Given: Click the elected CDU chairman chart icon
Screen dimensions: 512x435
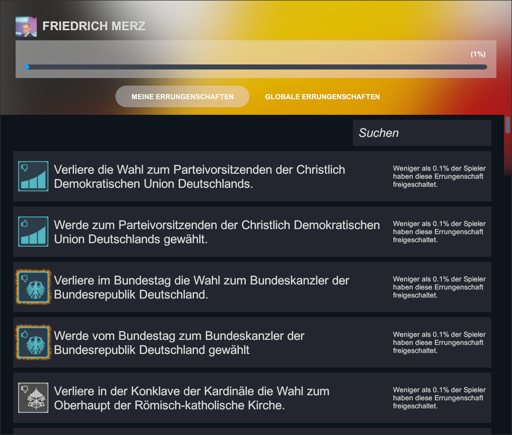Looking at the screenshot, I should coord(33,232).
